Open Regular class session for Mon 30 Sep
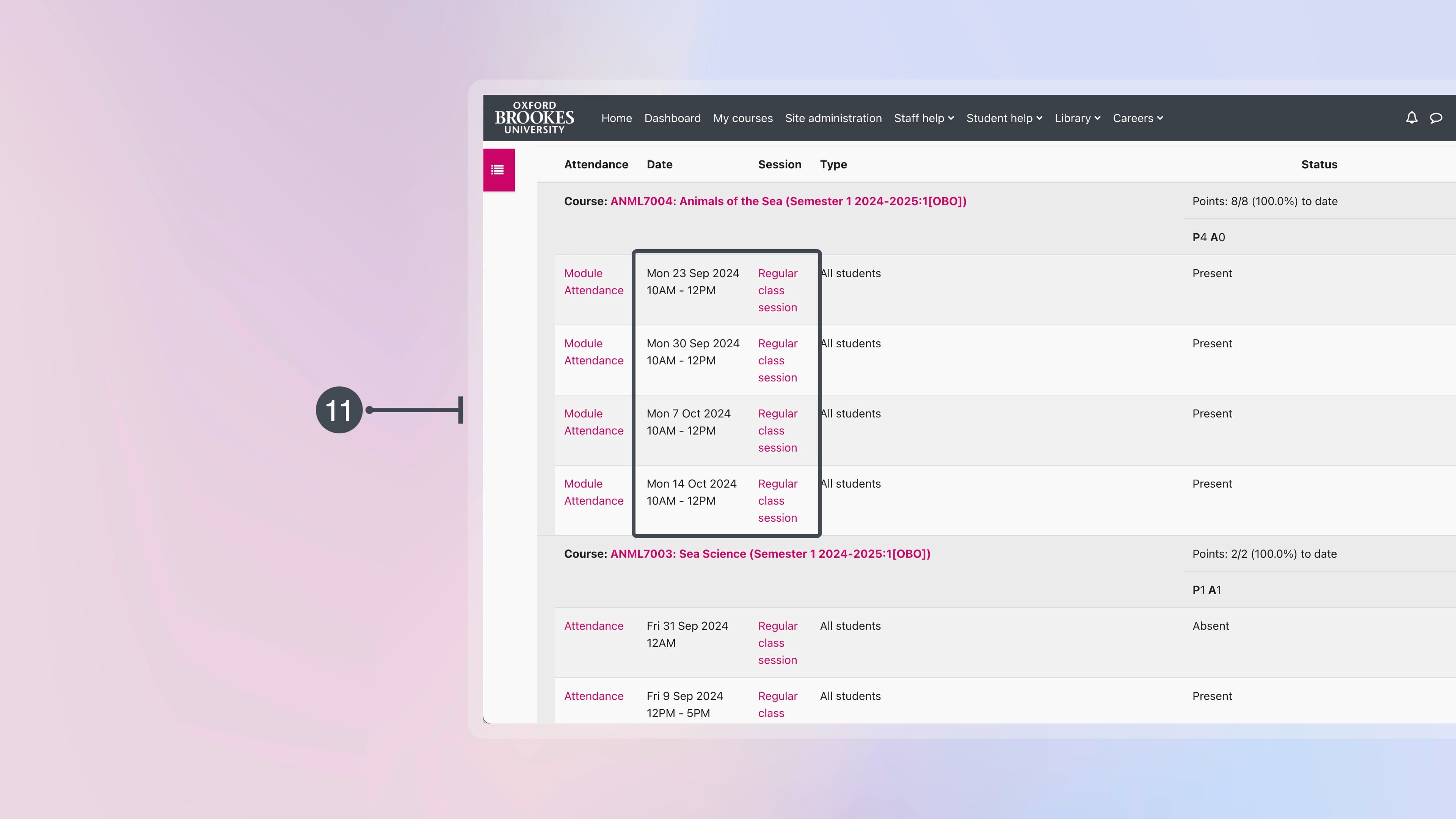Viewport: 1456px width, 819px height. tap(778, 360)
